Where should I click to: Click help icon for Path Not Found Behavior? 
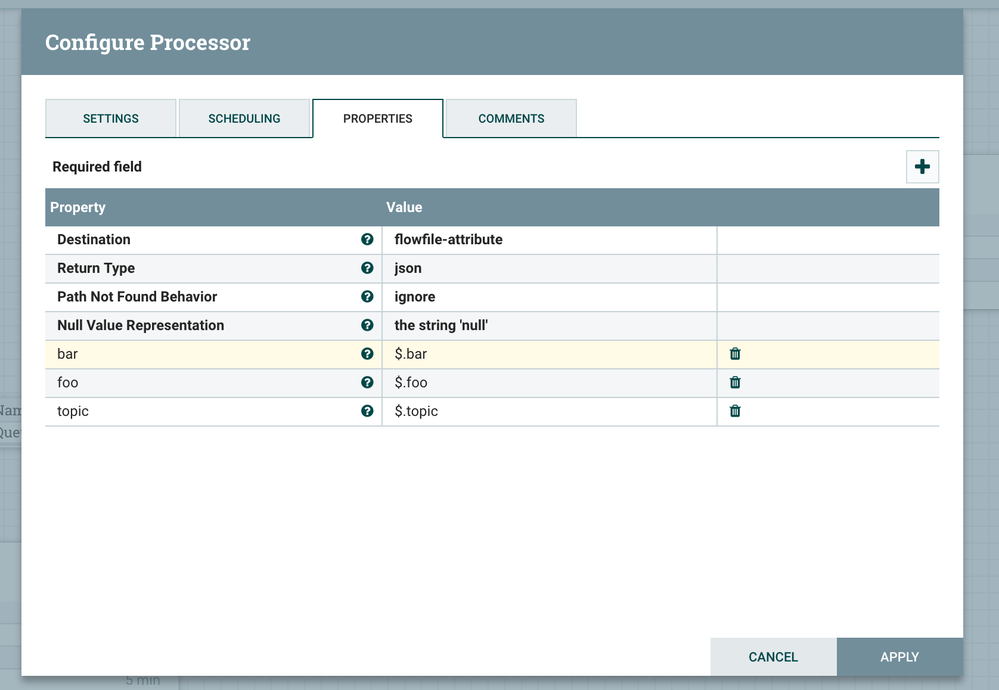[367, 297]
